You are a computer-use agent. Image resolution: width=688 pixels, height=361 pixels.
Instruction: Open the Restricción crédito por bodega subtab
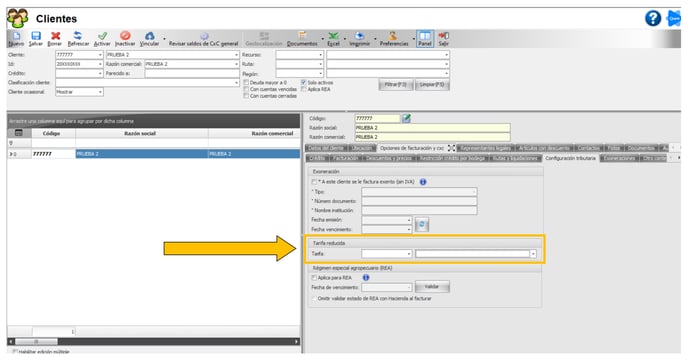pos(452,158)
